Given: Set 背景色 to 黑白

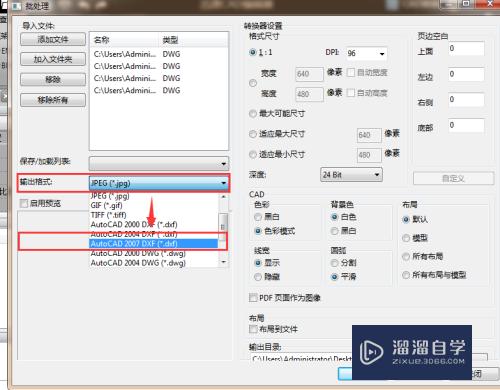Looking at the screenshot, I should pyautogui.click(x=335, y=231).
